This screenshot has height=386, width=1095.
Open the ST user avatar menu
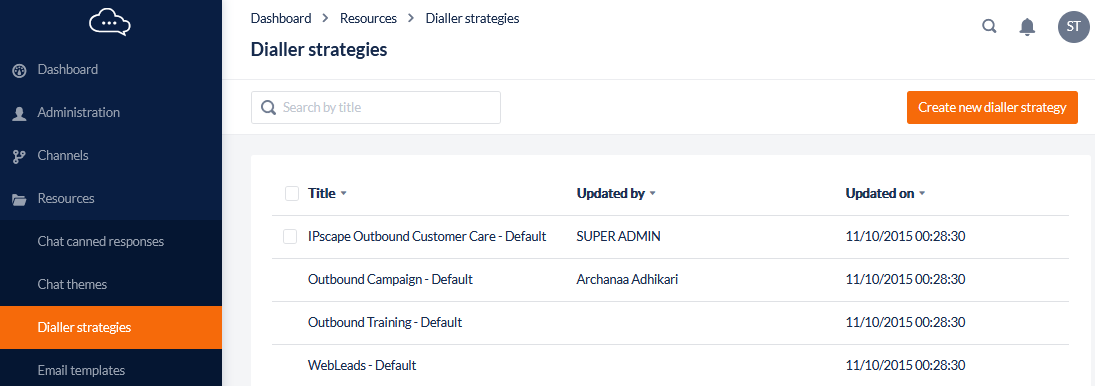[1073, 27]
